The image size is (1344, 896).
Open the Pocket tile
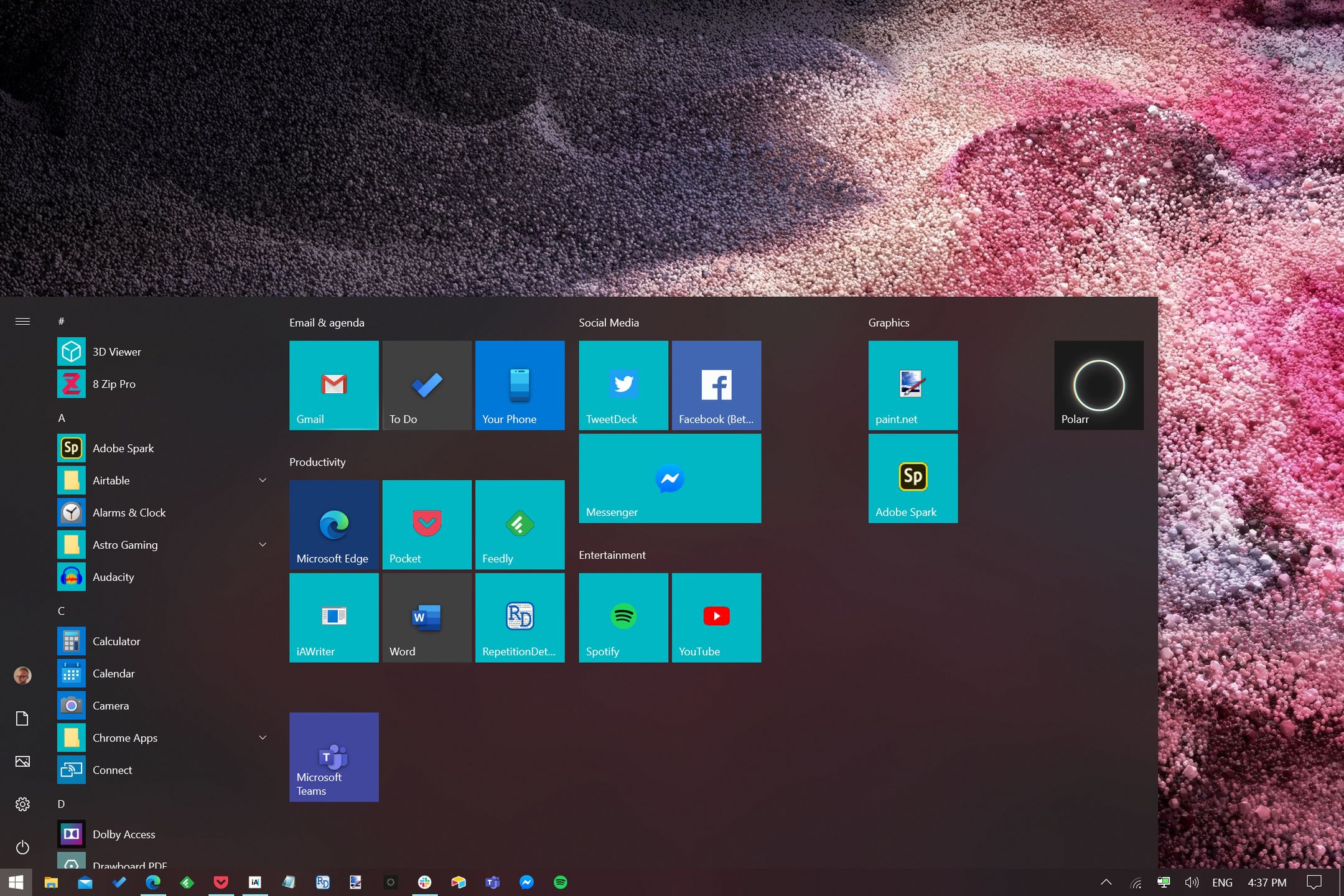click(426, 525)
